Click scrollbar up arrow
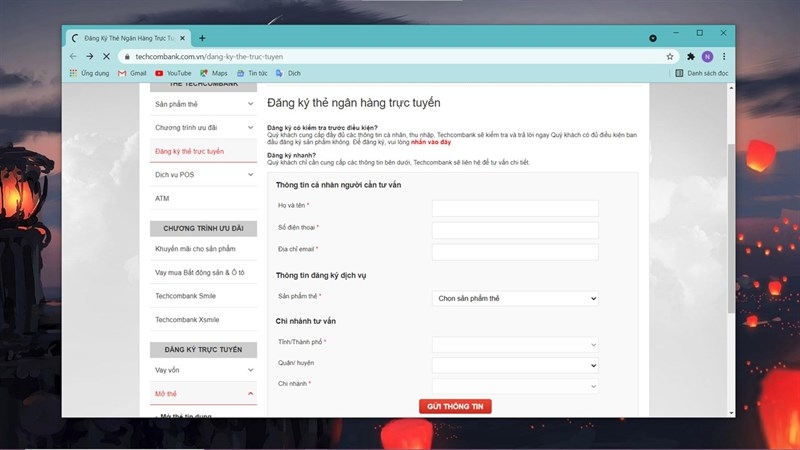 coord(731,88)
